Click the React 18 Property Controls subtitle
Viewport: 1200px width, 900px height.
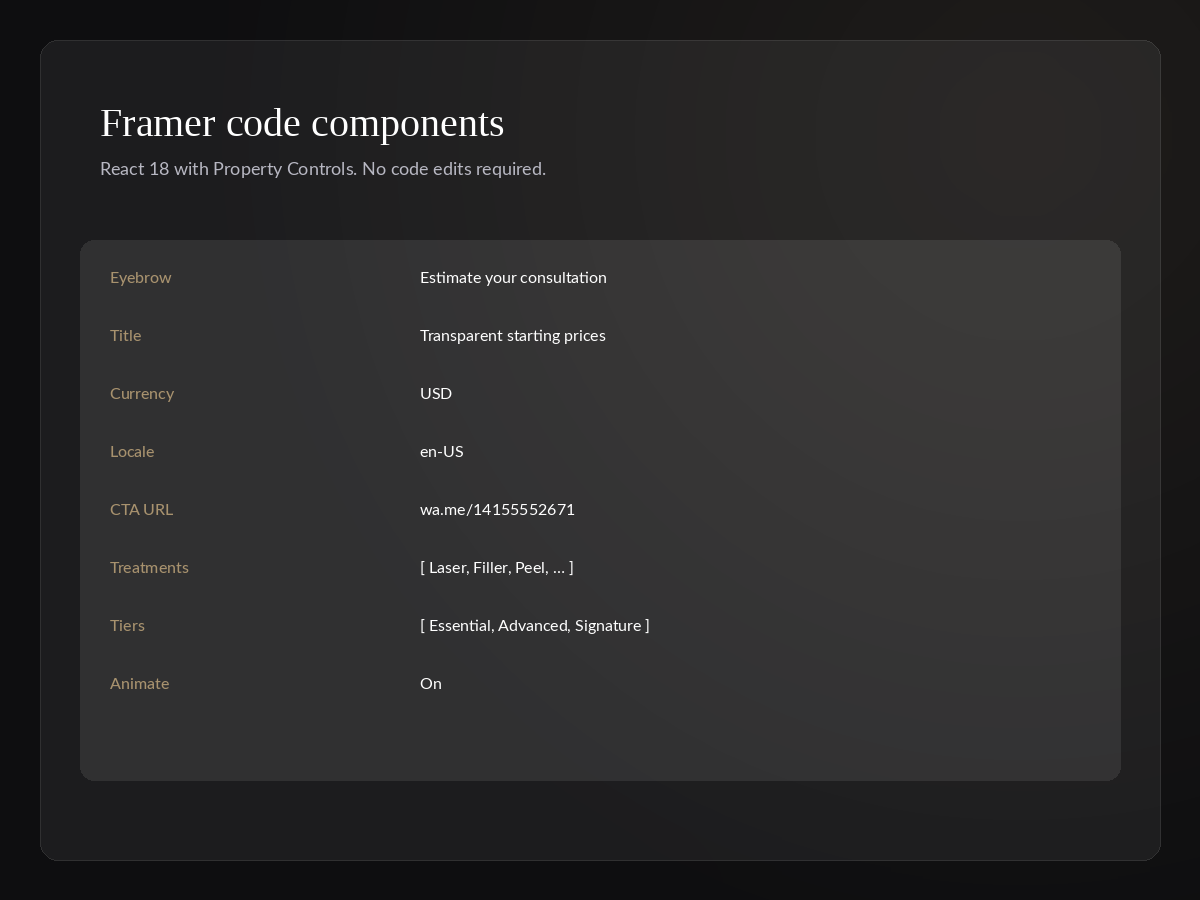323,169
